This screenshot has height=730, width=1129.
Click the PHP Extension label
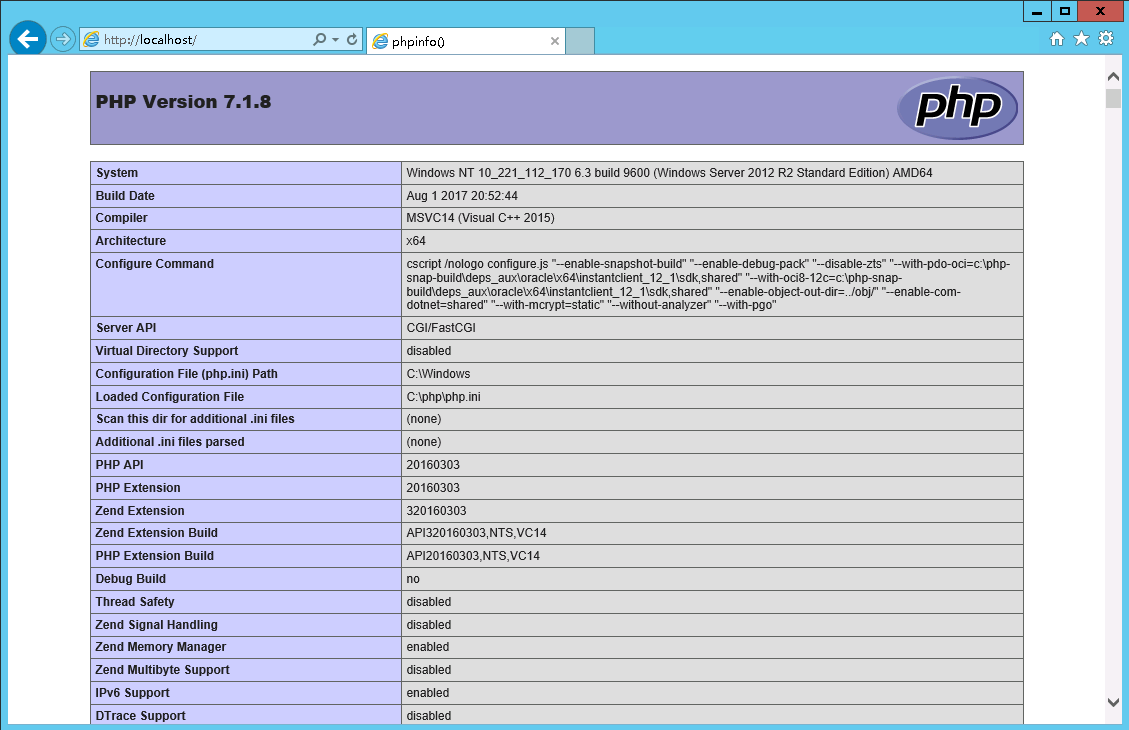(x=138, y=487)
